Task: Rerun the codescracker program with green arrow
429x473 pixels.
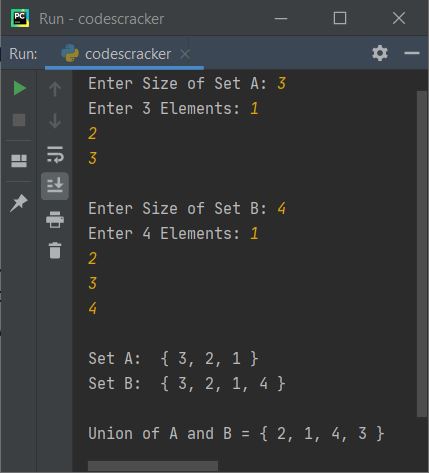Action: point(20,88)
